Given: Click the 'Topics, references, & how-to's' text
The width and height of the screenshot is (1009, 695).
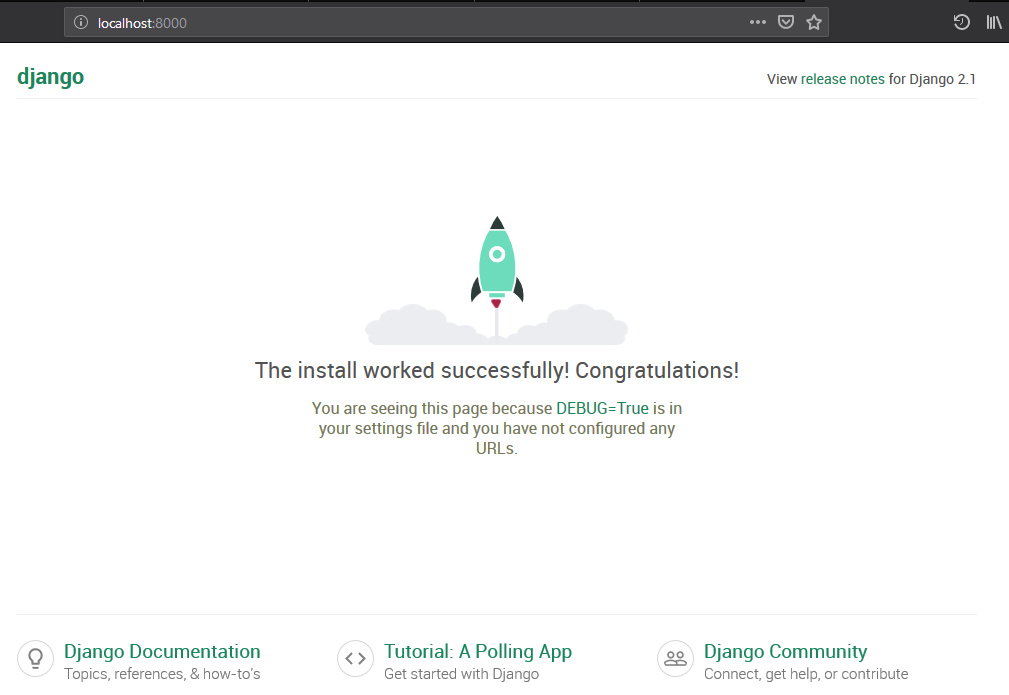Looking at the screenshot, I should coord(162,674).
